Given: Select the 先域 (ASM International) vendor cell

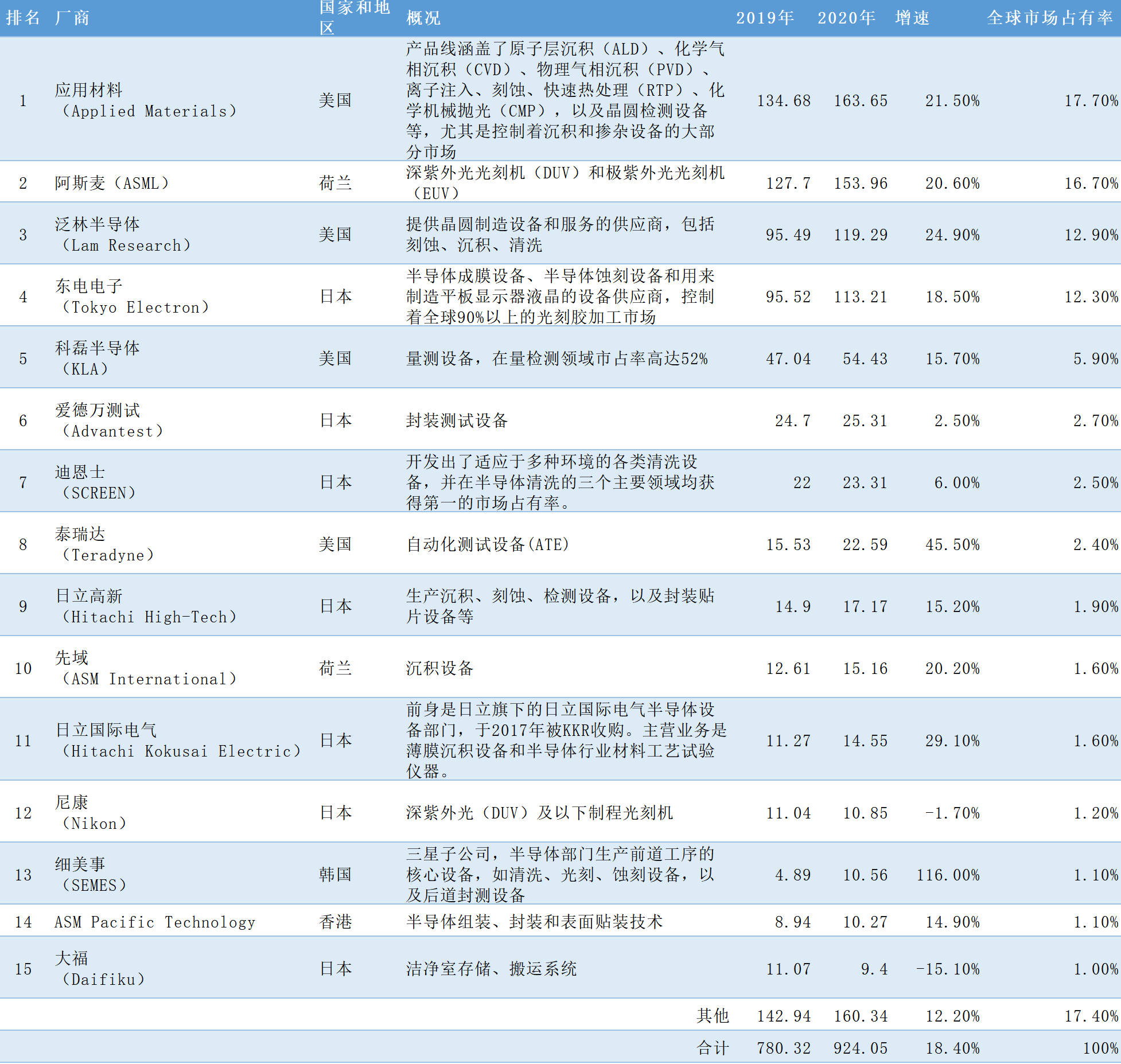Looking at the screenshot, I should [146, 668].
